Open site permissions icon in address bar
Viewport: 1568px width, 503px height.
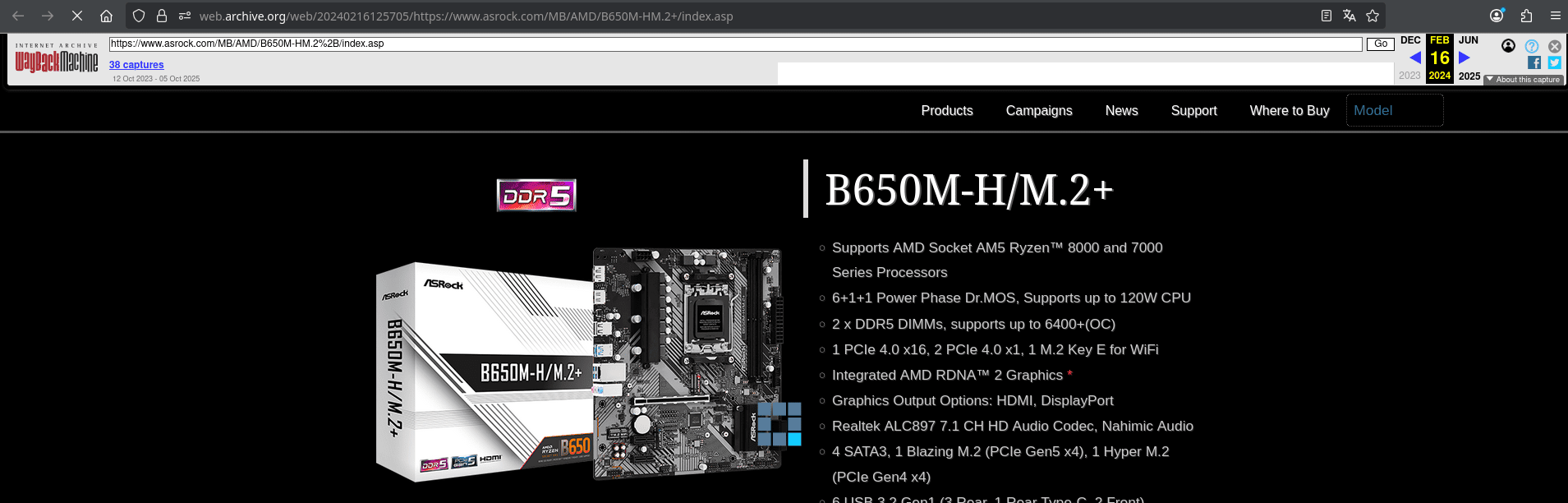(x=185, y=16)
